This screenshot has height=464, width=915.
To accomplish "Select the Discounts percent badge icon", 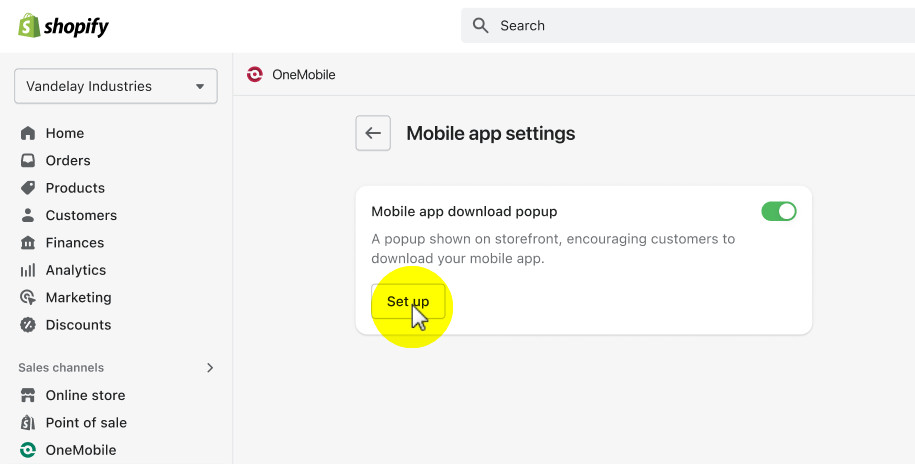I will (x=28, y=325).
